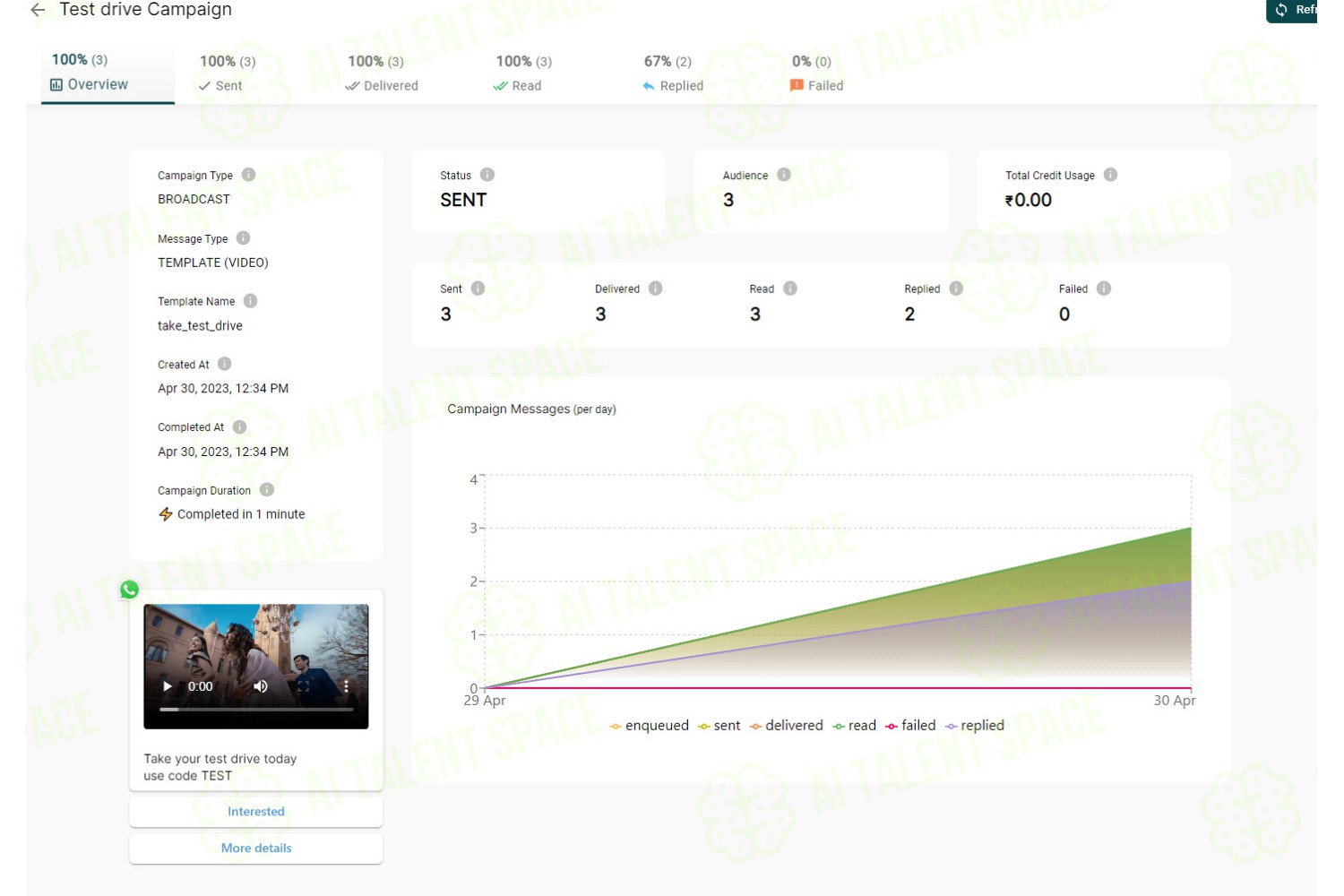The image size is (1344, 896).
Task: Click the More details button
Action: (x=256, y=849)
